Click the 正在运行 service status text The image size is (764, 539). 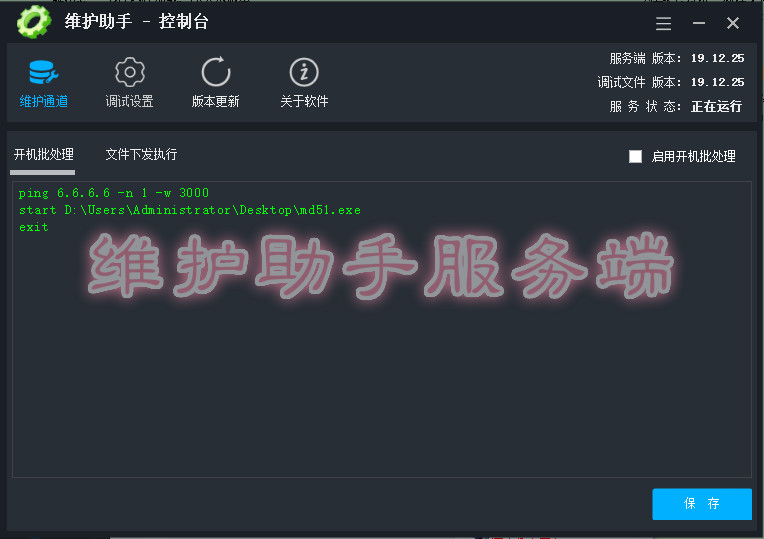pyautogui.click(x=716, y=106)
